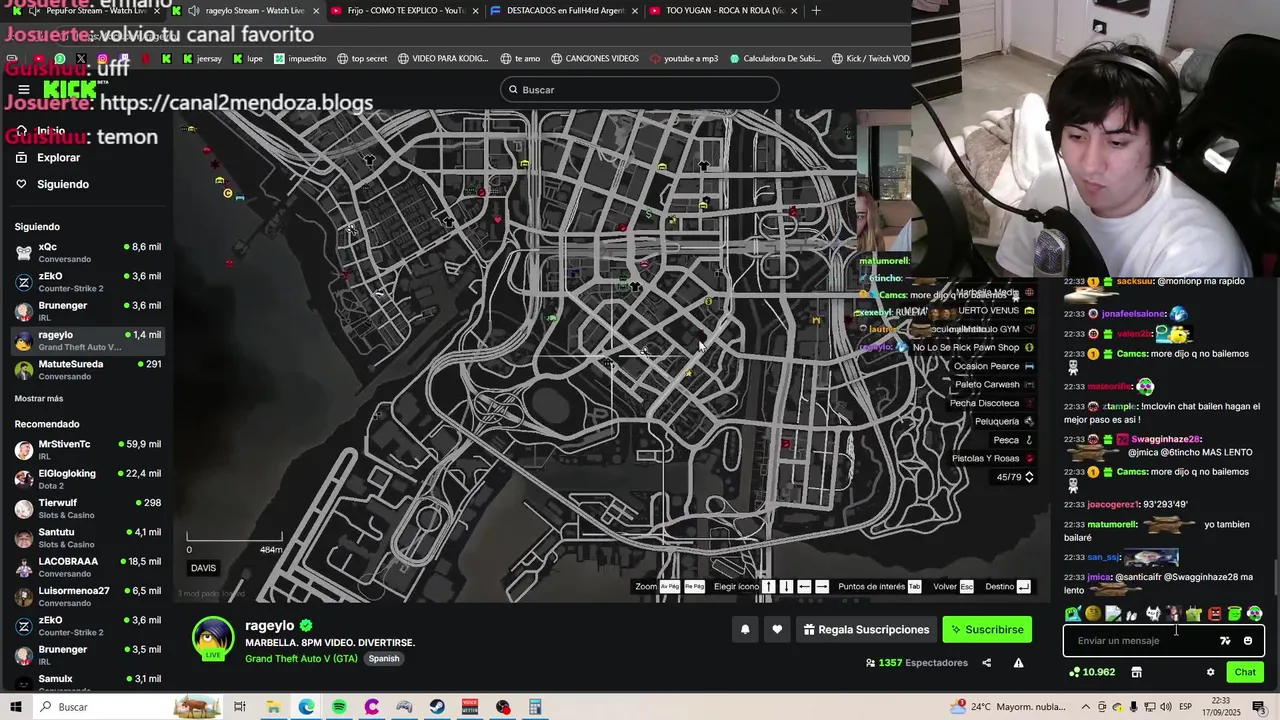
Task: Select the green headphones quick emote
Action: pyautogui.click(x=1255, y=613)
